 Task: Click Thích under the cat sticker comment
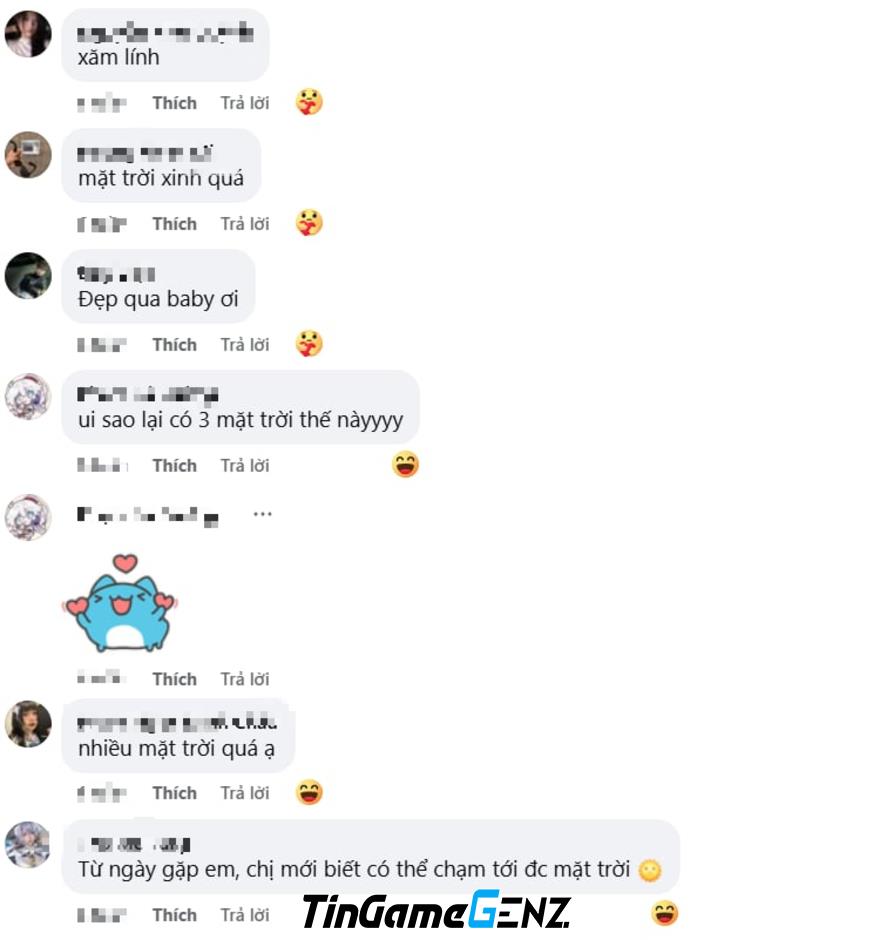pos(174,679)
